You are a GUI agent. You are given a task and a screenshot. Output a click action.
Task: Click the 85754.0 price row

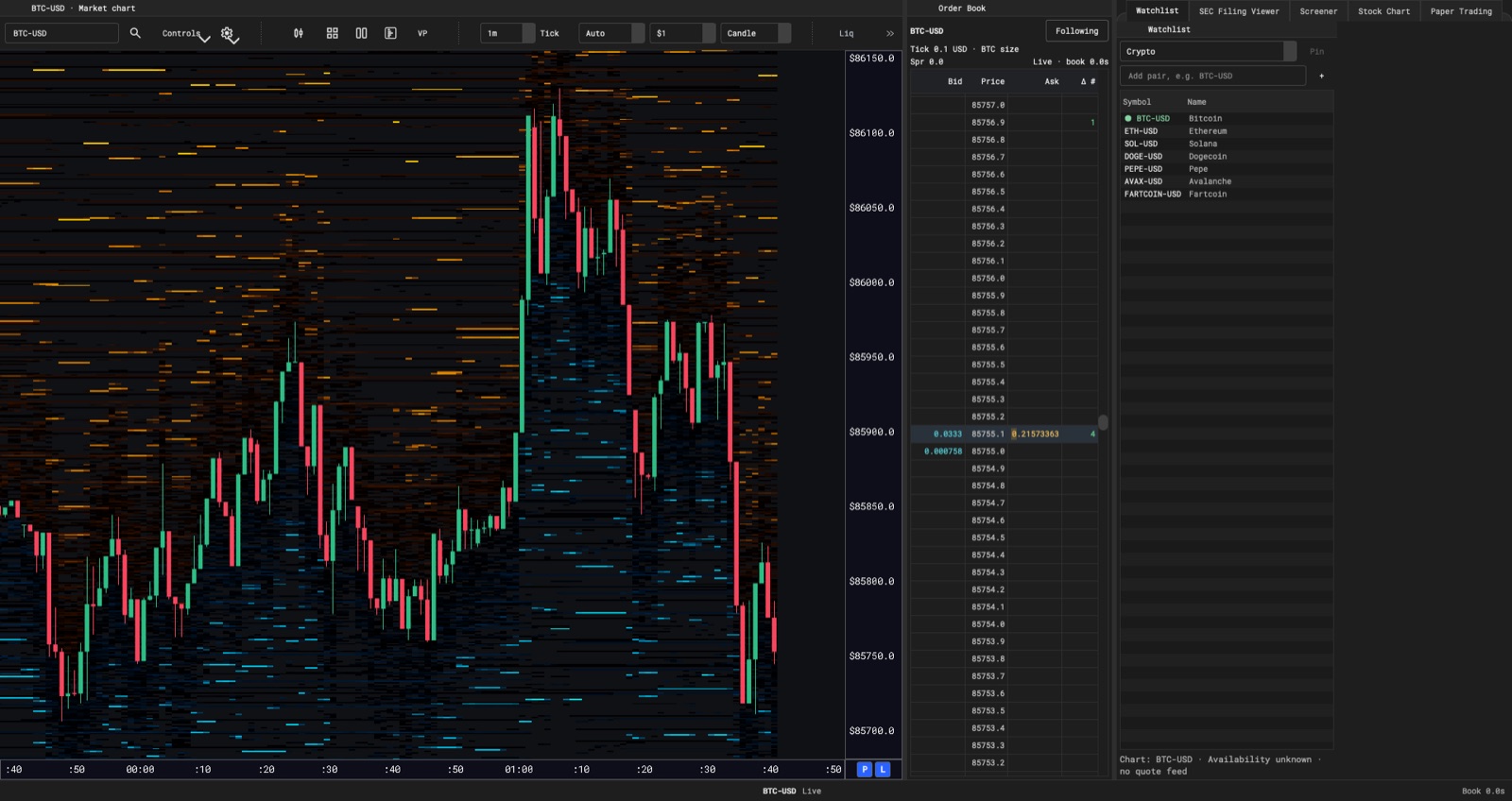[x=1004, y=624]
